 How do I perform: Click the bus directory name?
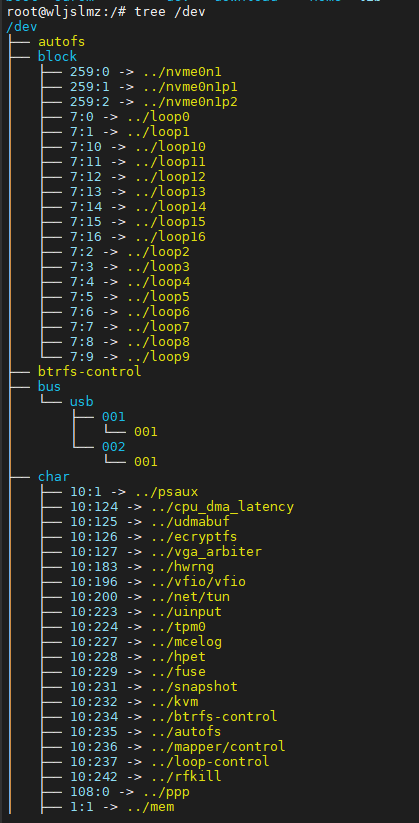coord(49,387)
